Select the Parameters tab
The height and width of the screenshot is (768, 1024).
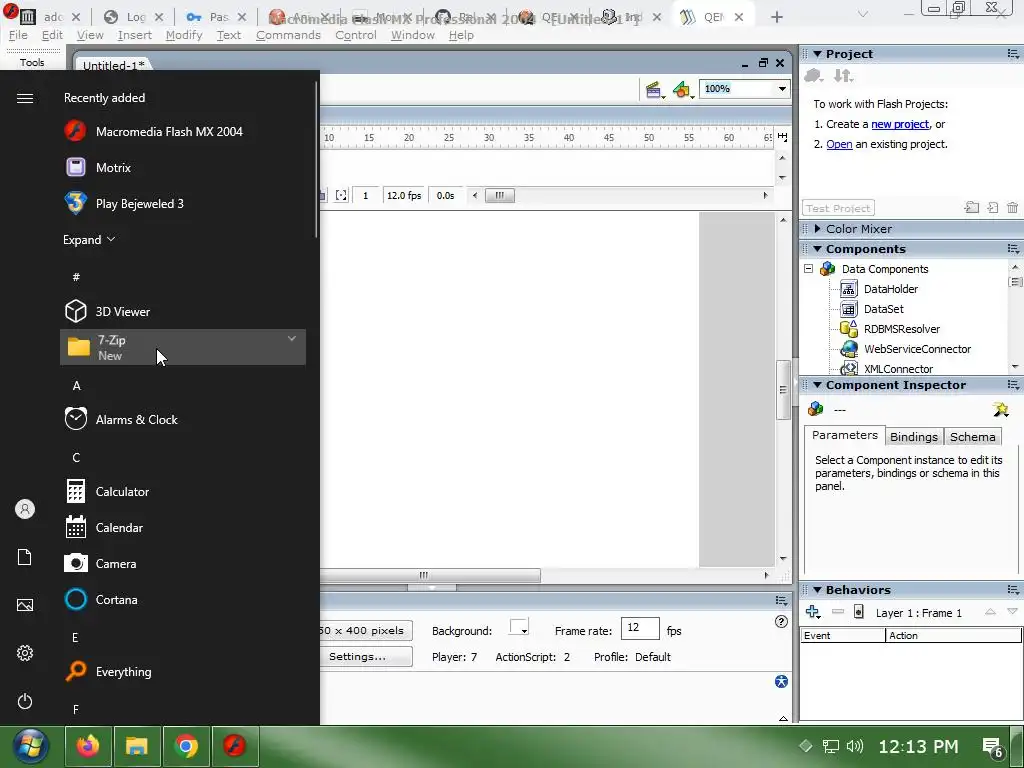coord(844,435)
